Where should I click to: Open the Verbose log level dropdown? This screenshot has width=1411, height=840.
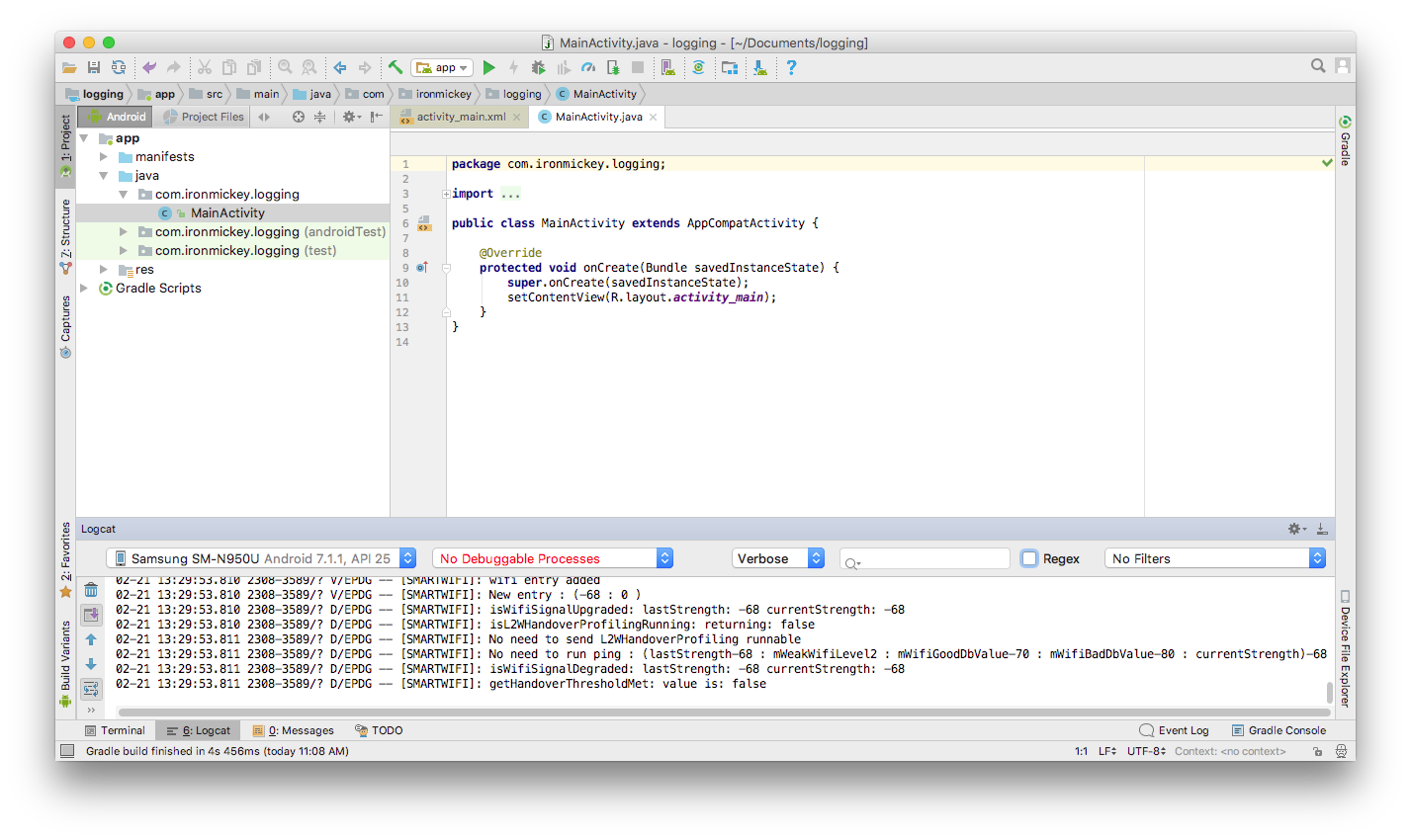778,558
